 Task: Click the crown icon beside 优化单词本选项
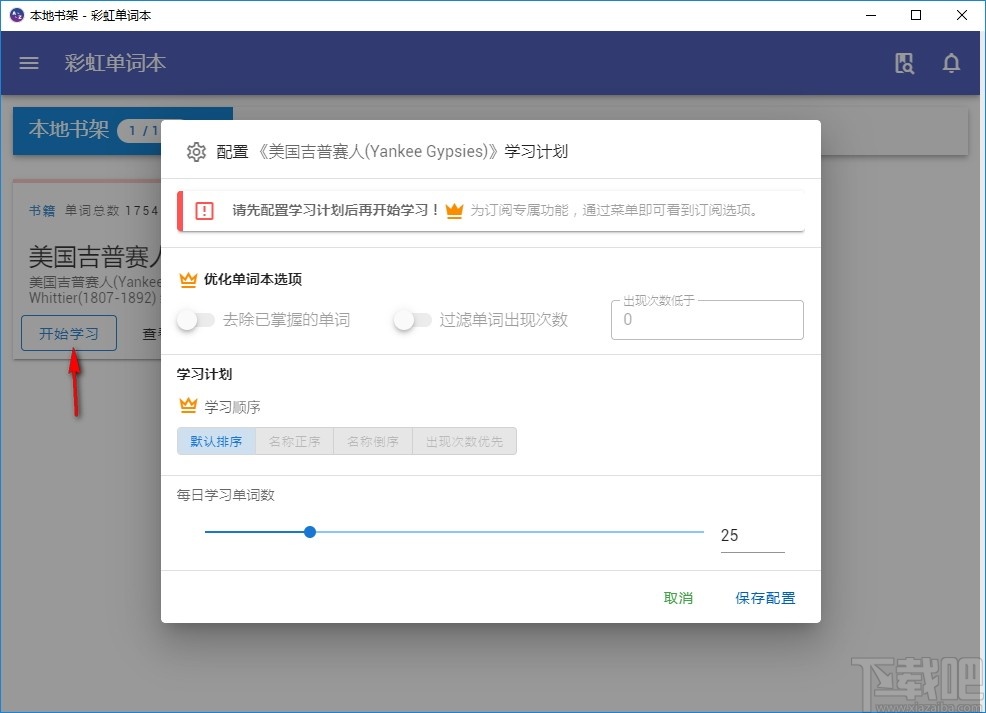coord(187,280)
